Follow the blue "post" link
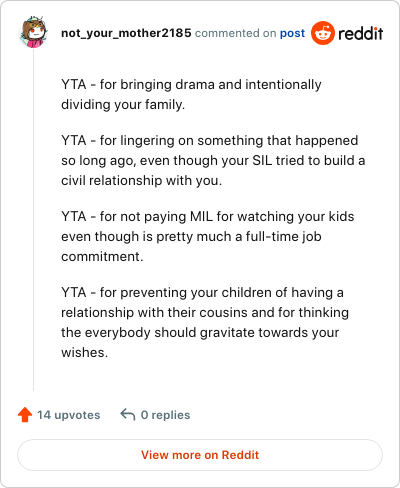 [x=292, y=33]
